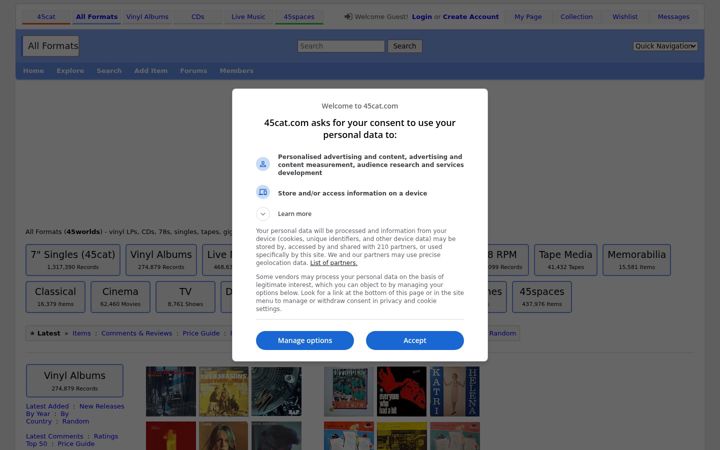Screen dimensions: 720x450
Task: Open the Quick Navigation dropdown
Action: coord(665,46)
